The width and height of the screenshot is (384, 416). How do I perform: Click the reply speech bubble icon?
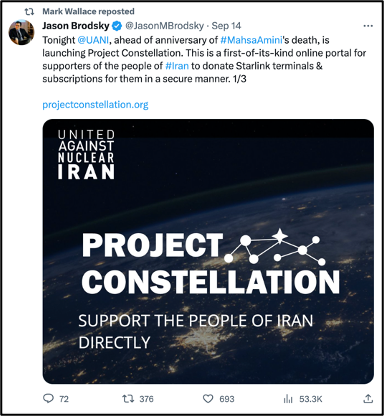pos(48,398)
